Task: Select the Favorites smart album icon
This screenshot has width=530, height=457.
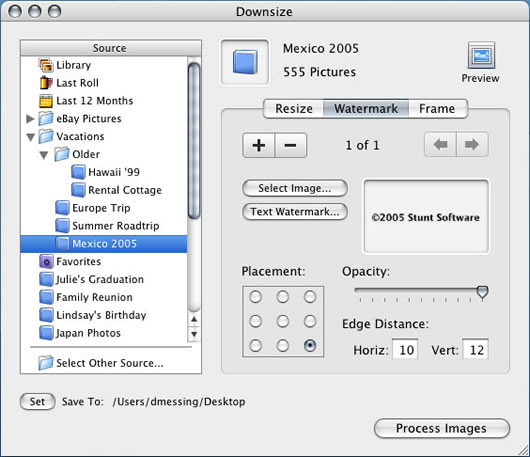Action: click(x=46, y=262)
